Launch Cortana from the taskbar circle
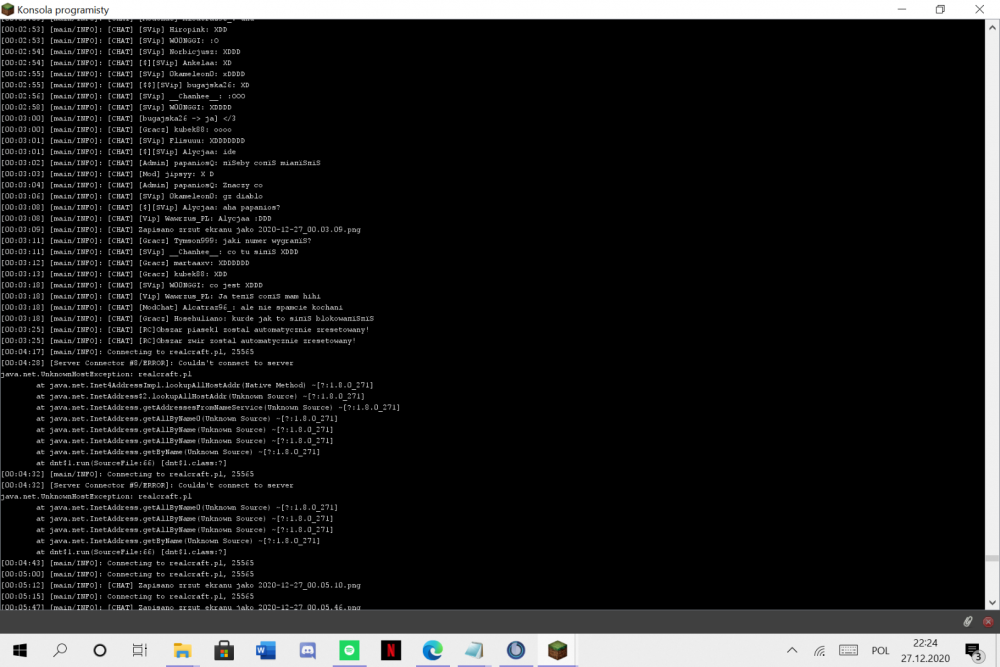Screen dimensions: 1000x667 click(x=100, y=650)
